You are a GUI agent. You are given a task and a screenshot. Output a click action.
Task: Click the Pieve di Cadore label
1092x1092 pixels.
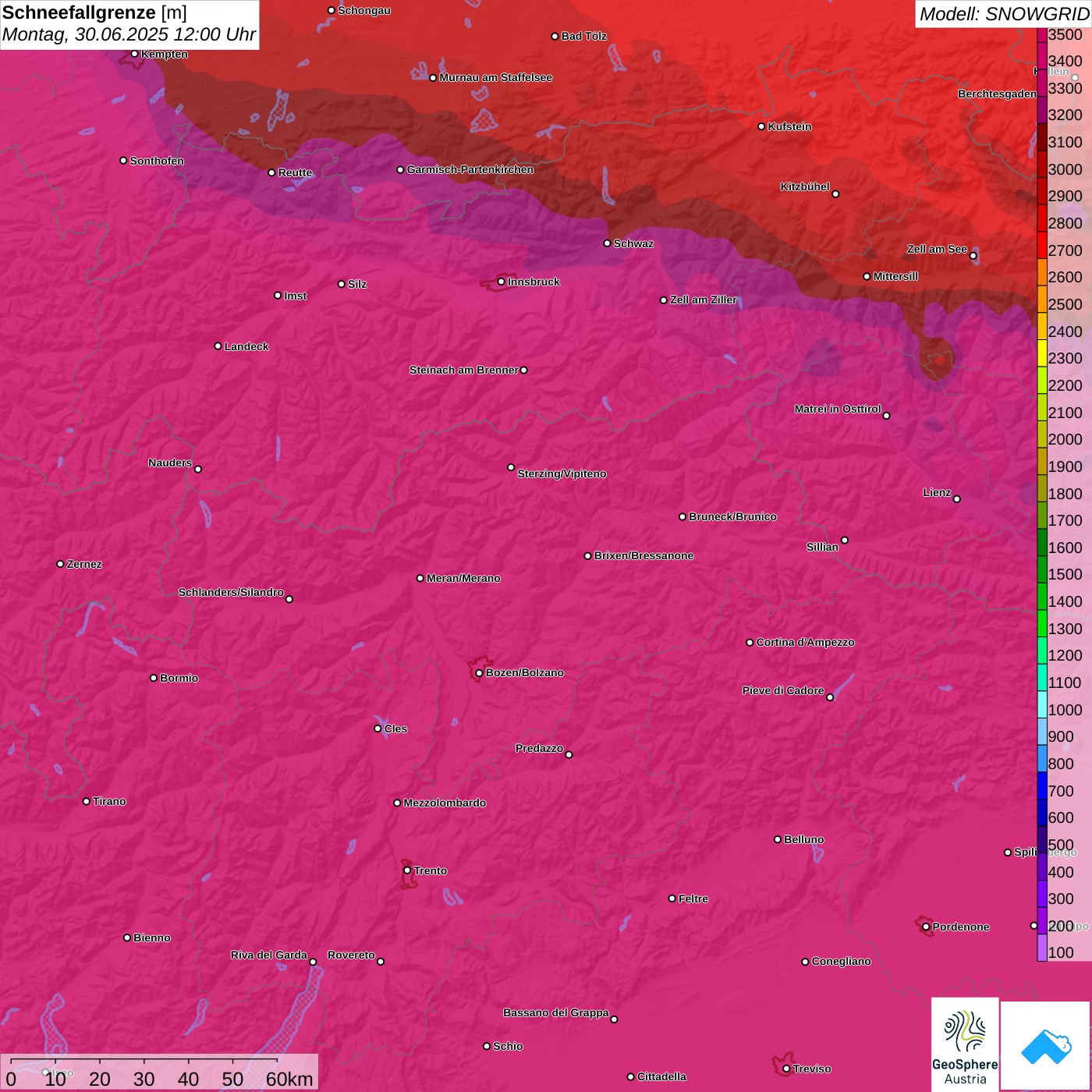783,690
